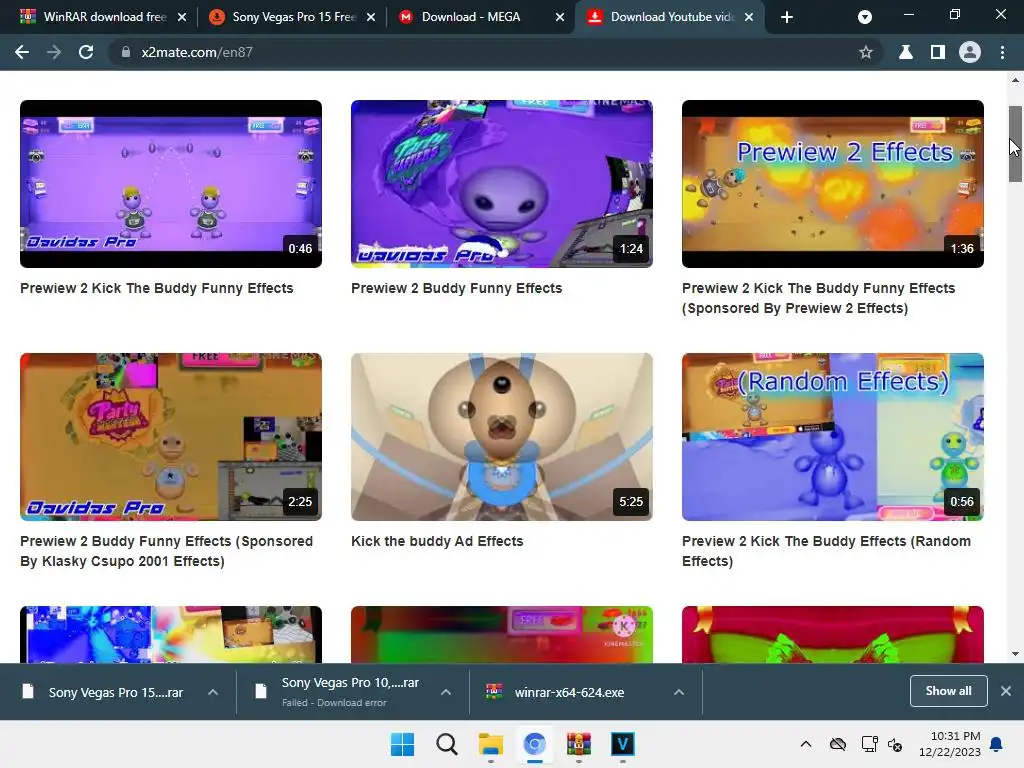This screenshot has height=768, width=1024.
Task: Click the cloud sync tray icon
Action: click(x=838, y=744)
